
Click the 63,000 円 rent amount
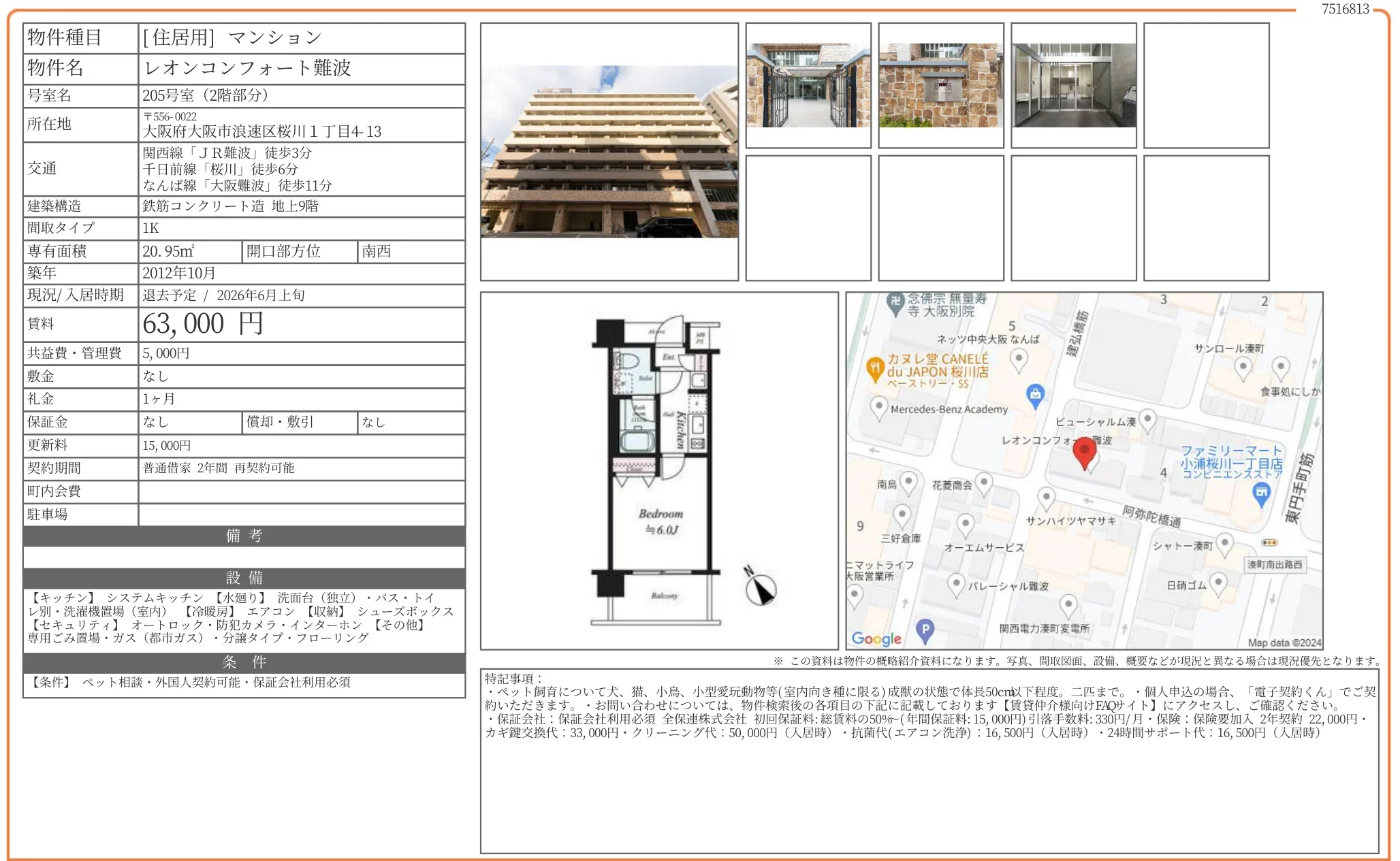(203, 324)
